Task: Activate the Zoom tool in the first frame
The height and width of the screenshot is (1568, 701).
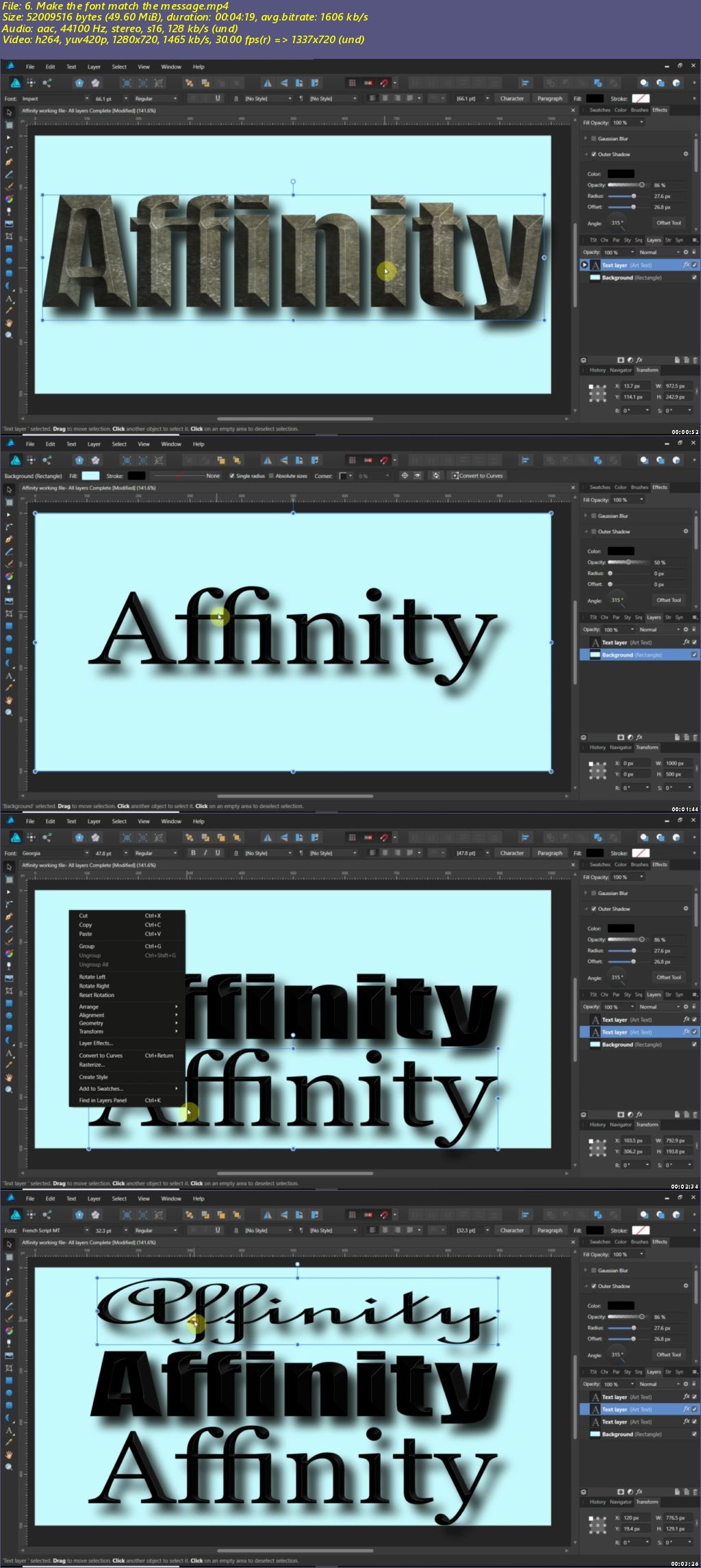Action: click(x=9, y=335)
